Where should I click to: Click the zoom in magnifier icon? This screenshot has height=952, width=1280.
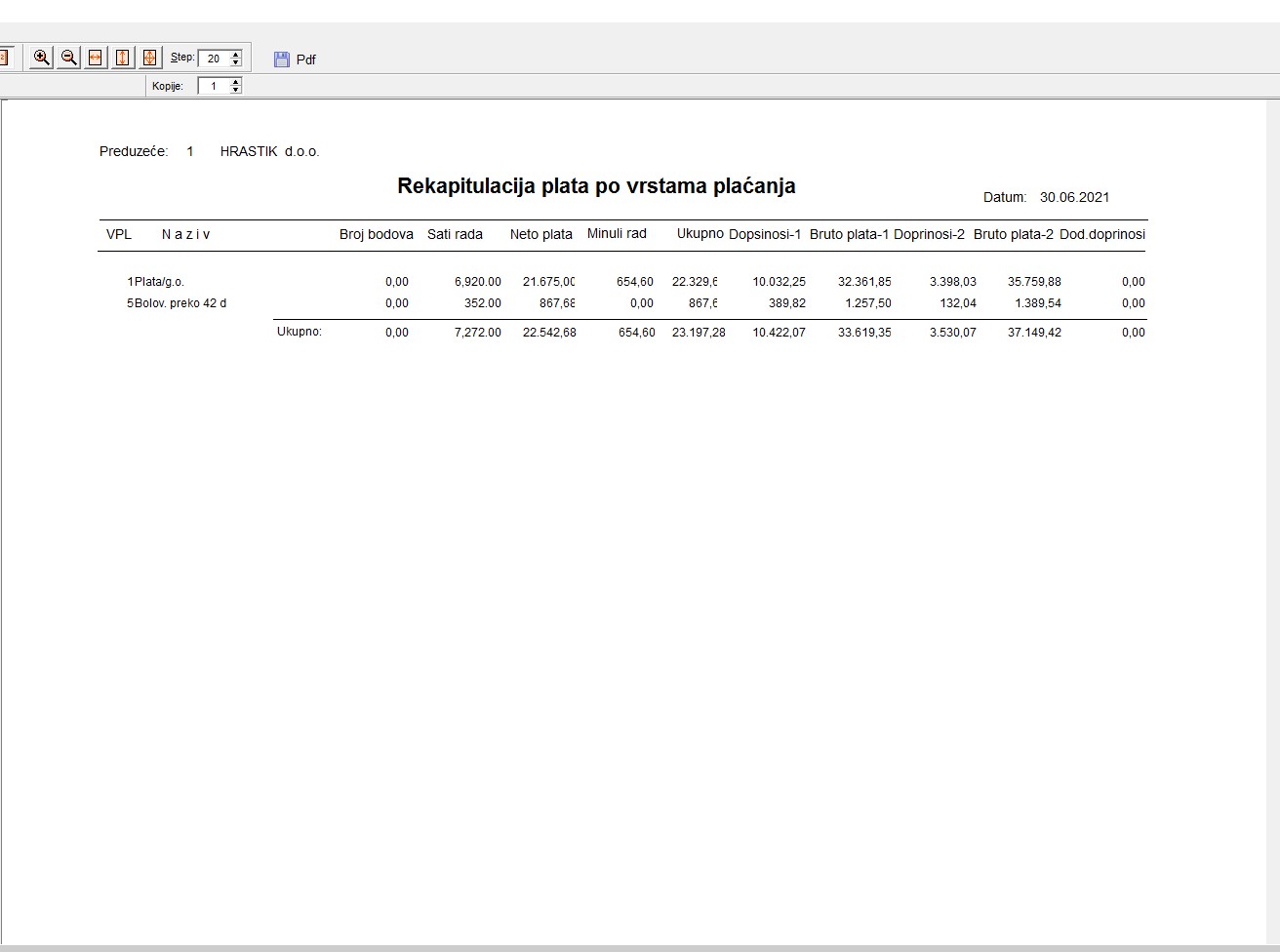pos(42,59)
